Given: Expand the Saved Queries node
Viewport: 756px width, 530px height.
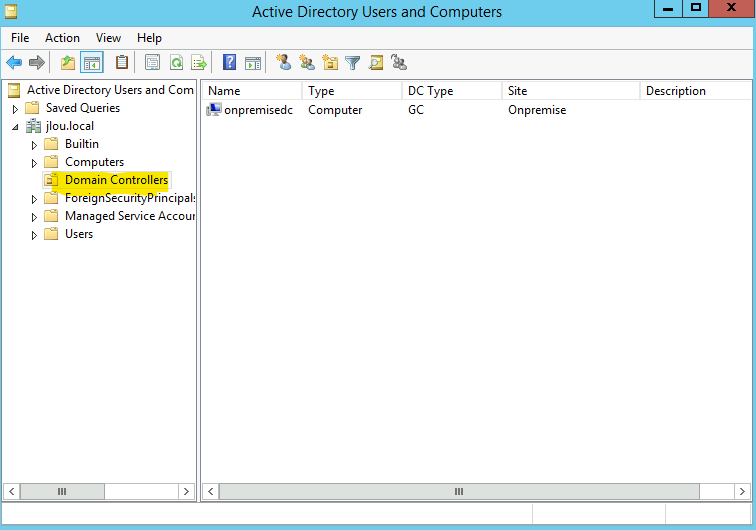Looking at the screenshot, I should (15, 109).
